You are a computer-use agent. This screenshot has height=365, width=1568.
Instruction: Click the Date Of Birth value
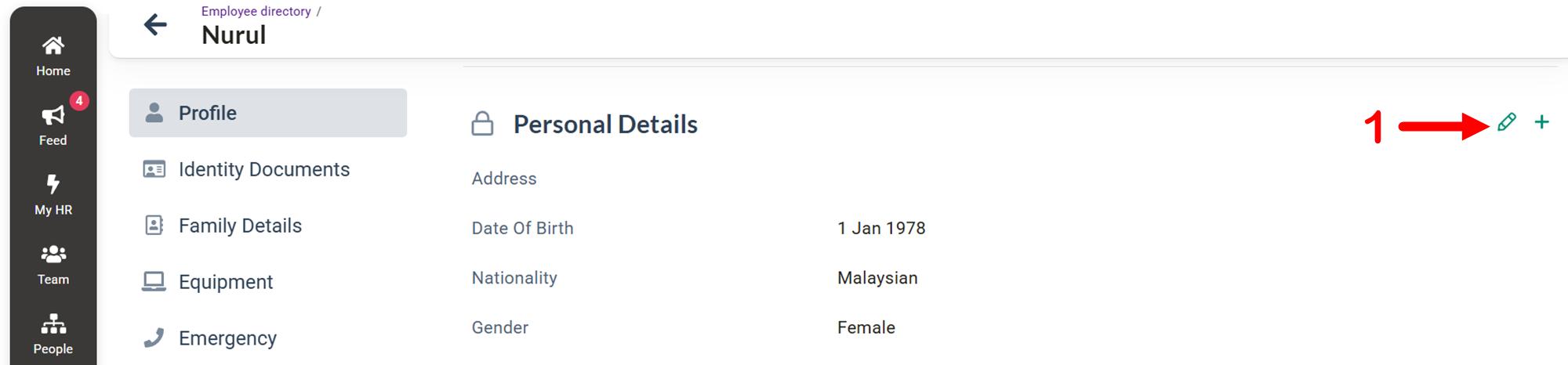(881, 228)
